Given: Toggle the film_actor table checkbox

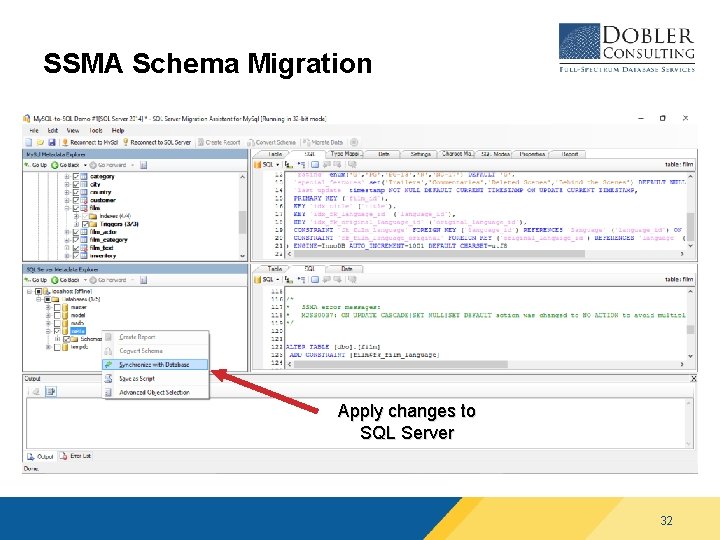Looking at the screenshot, I should pos(76,232).
